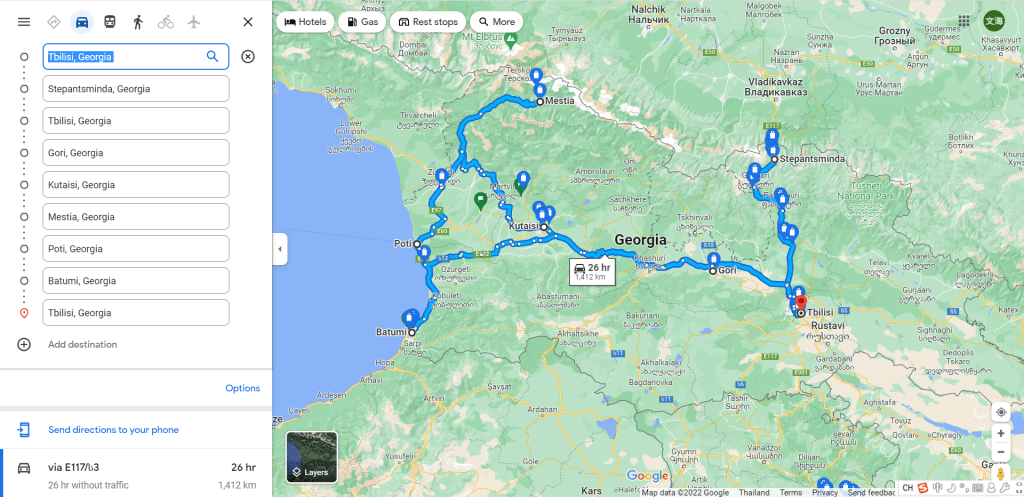Choose the flights travel mode icon
Viewport: 1024px width, 497px height.
[x=193, y=22]
